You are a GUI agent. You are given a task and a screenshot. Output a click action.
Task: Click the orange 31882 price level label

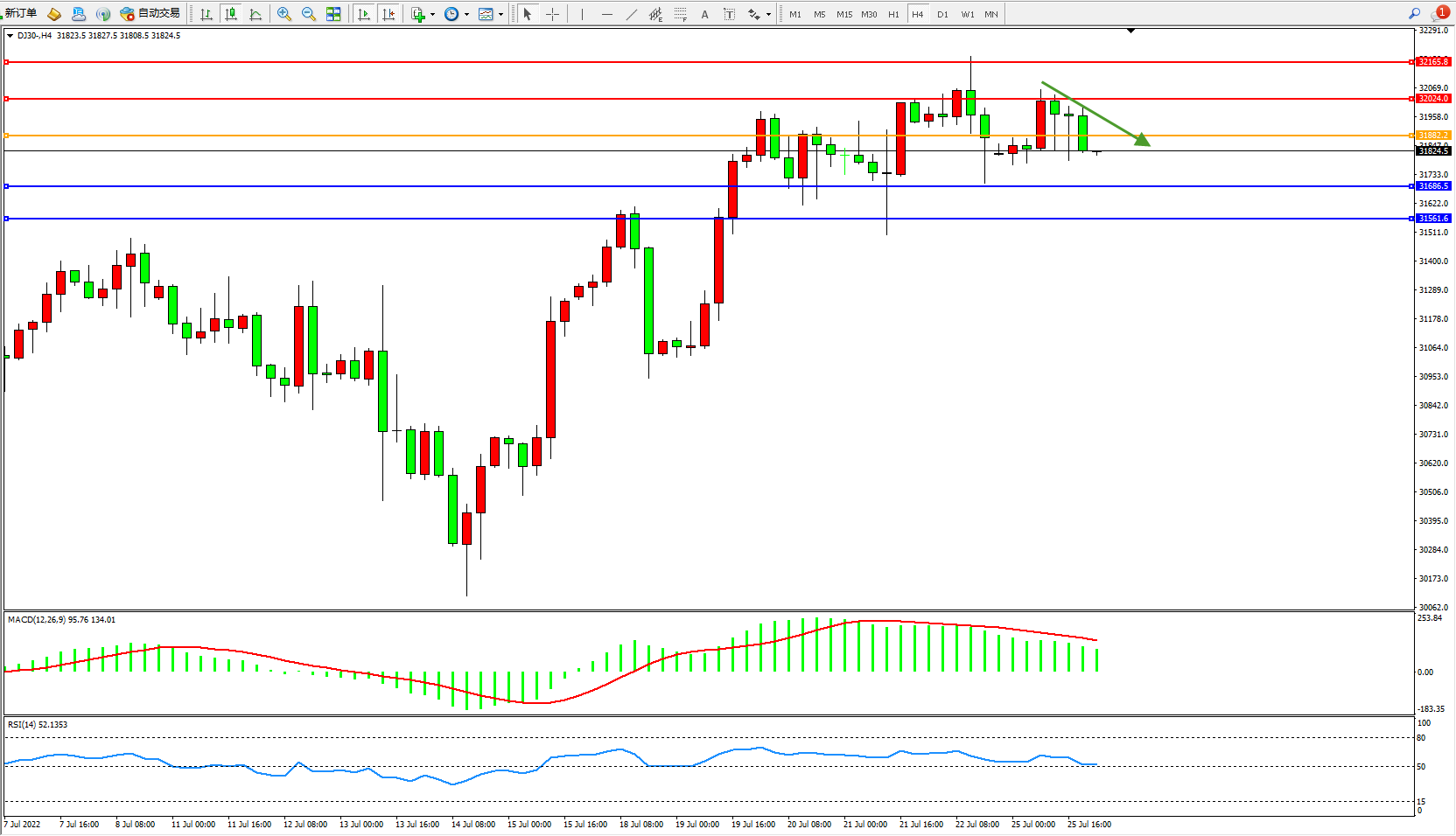point(1433,135)
